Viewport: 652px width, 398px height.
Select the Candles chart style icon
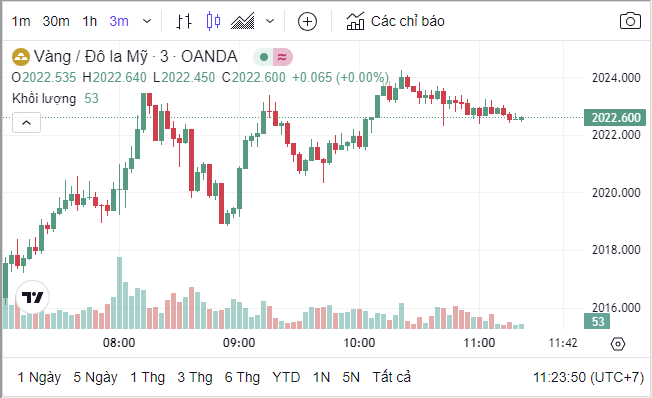(213, 21)
